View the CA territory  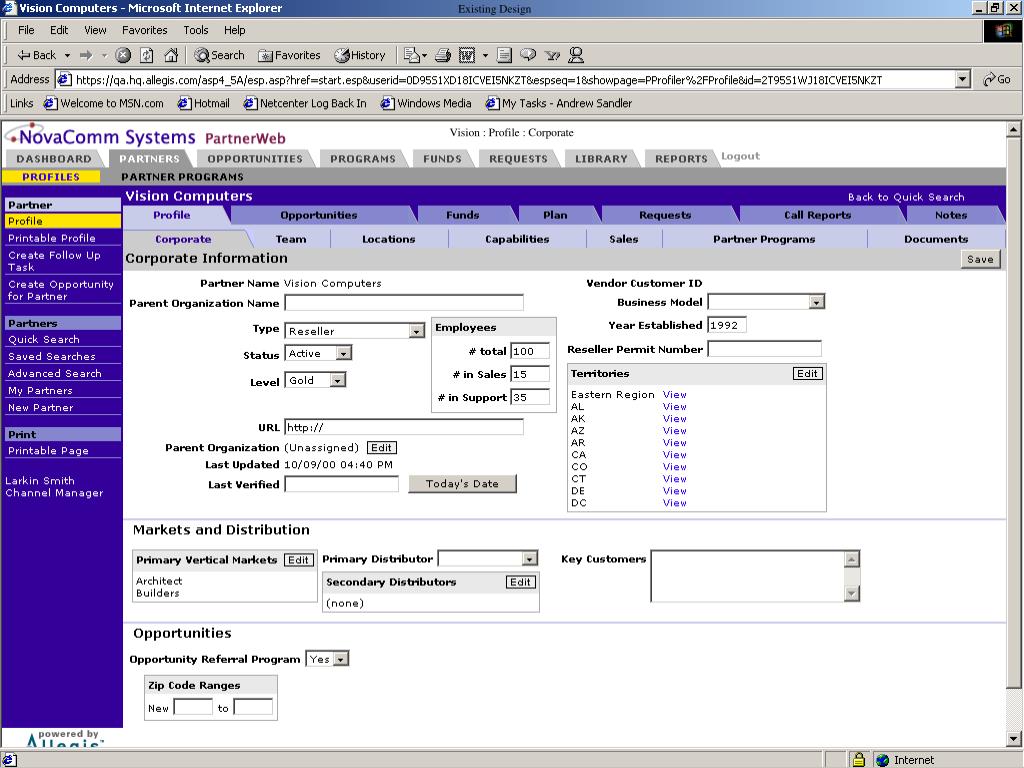pyautogui.click(x=675, y=455)
